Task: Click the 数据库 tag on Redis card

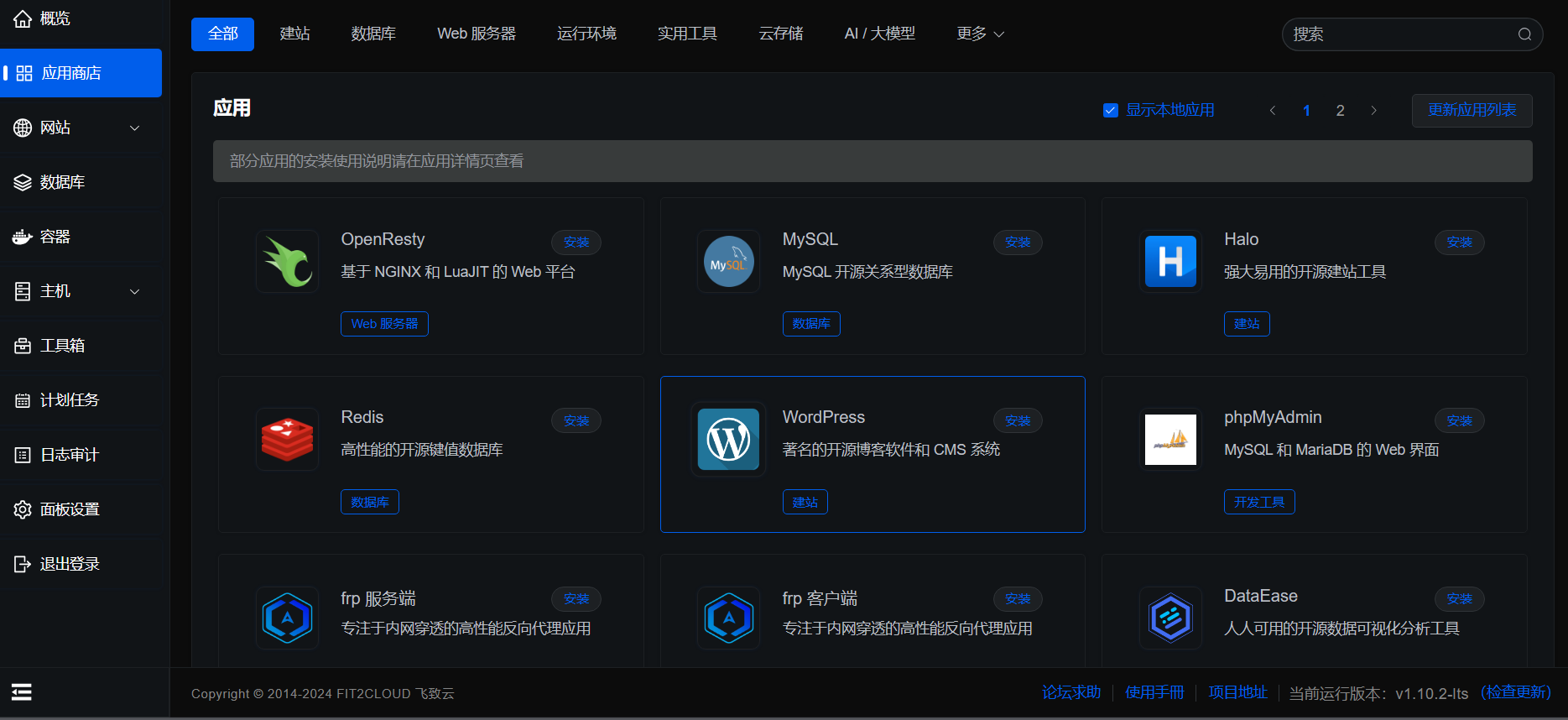Action: click(x=370, y=502)
